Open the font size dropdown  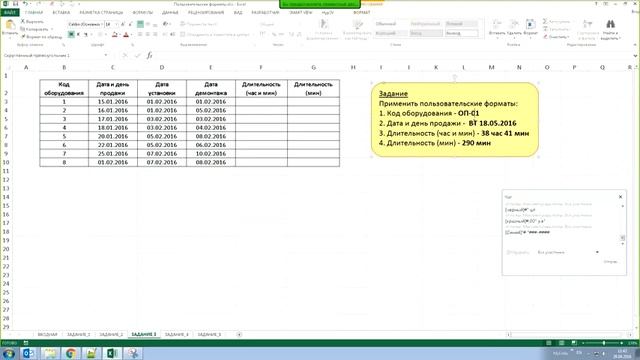(x=117, y=24)
